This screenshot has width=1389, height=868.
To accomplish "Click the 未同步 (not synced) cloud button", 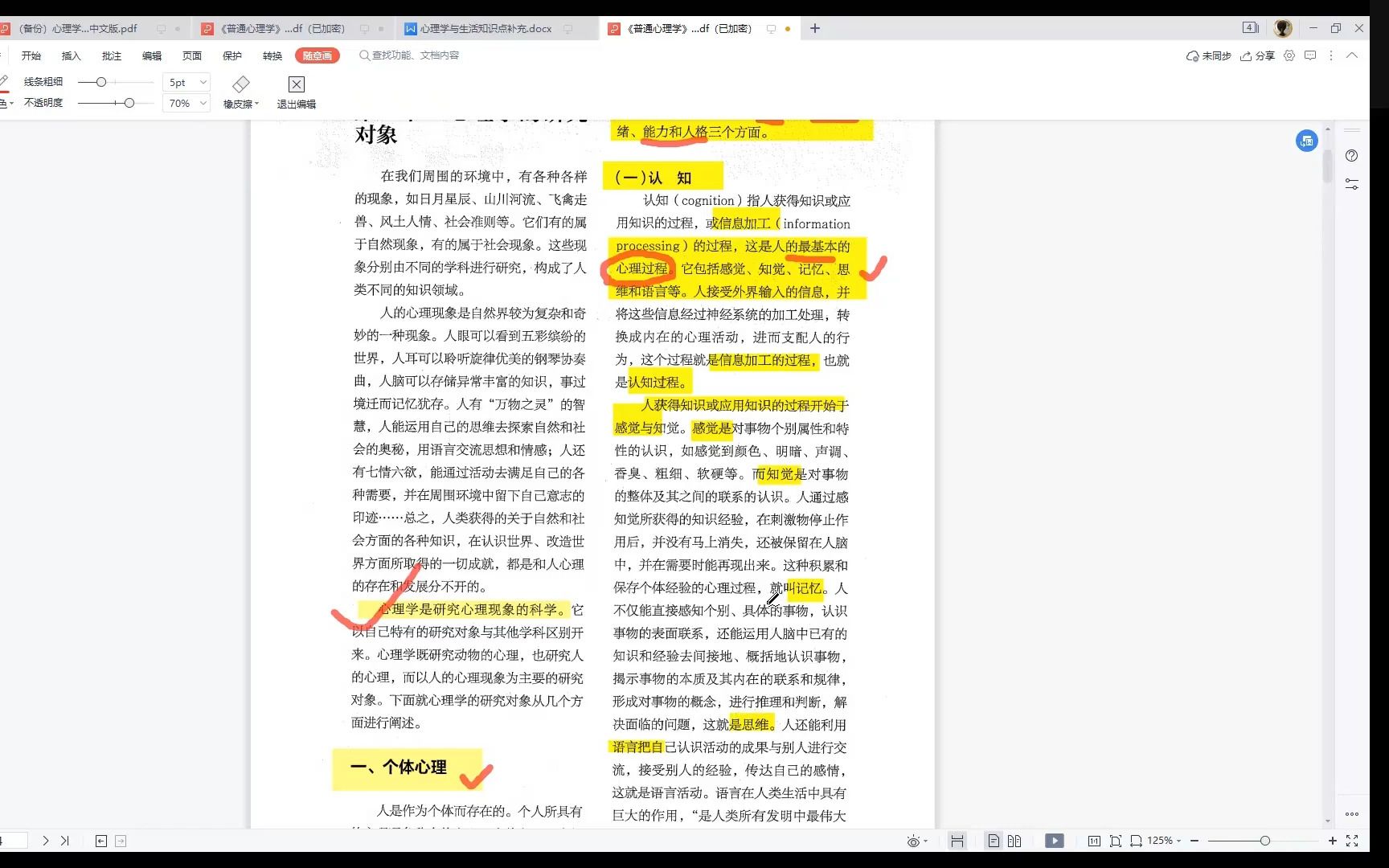I will click(x=1209, y=56).
